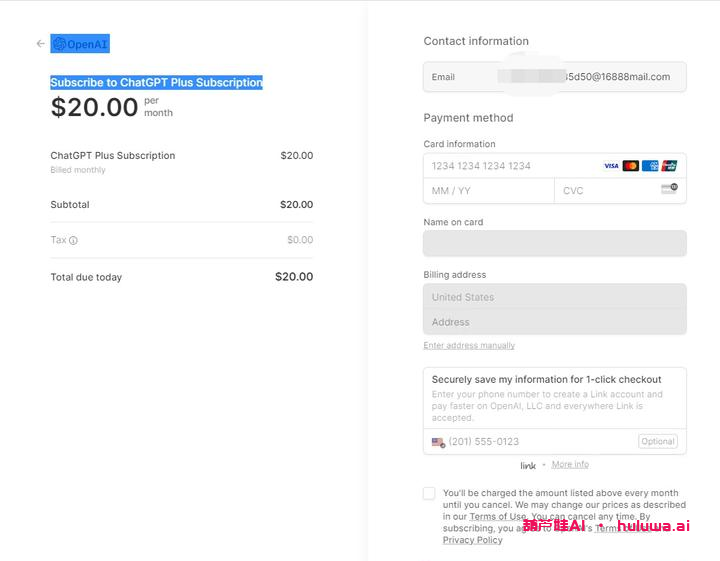This screenshot has width=720, height=561.
Task: Click the Tax info icon
Action: tap(74, 241)
